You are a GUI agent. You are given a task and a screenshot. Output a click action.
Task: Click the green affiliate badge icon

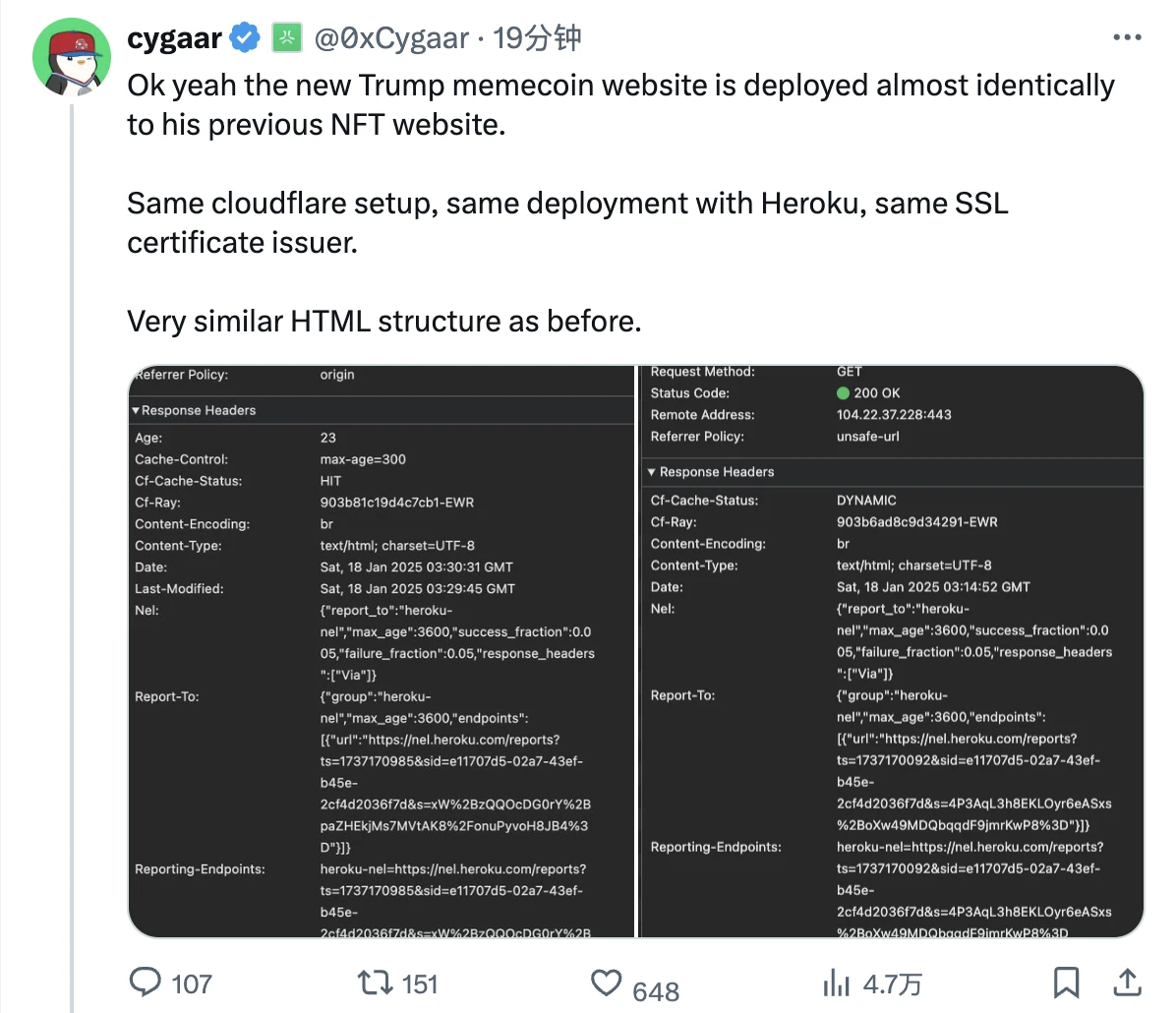pyautogui.click(x=286, y=38)
